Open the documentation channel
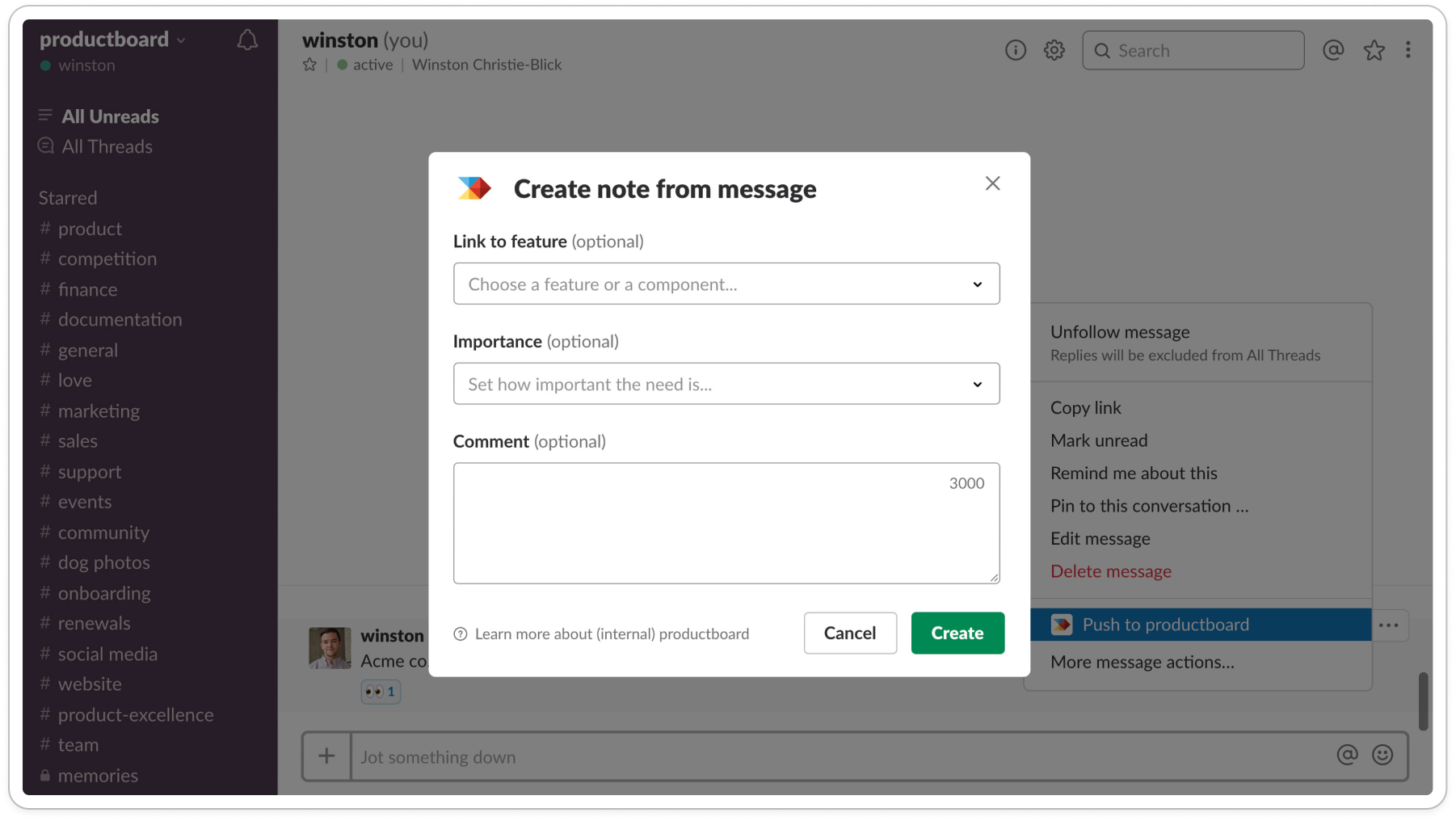 (x=111, y=319)
